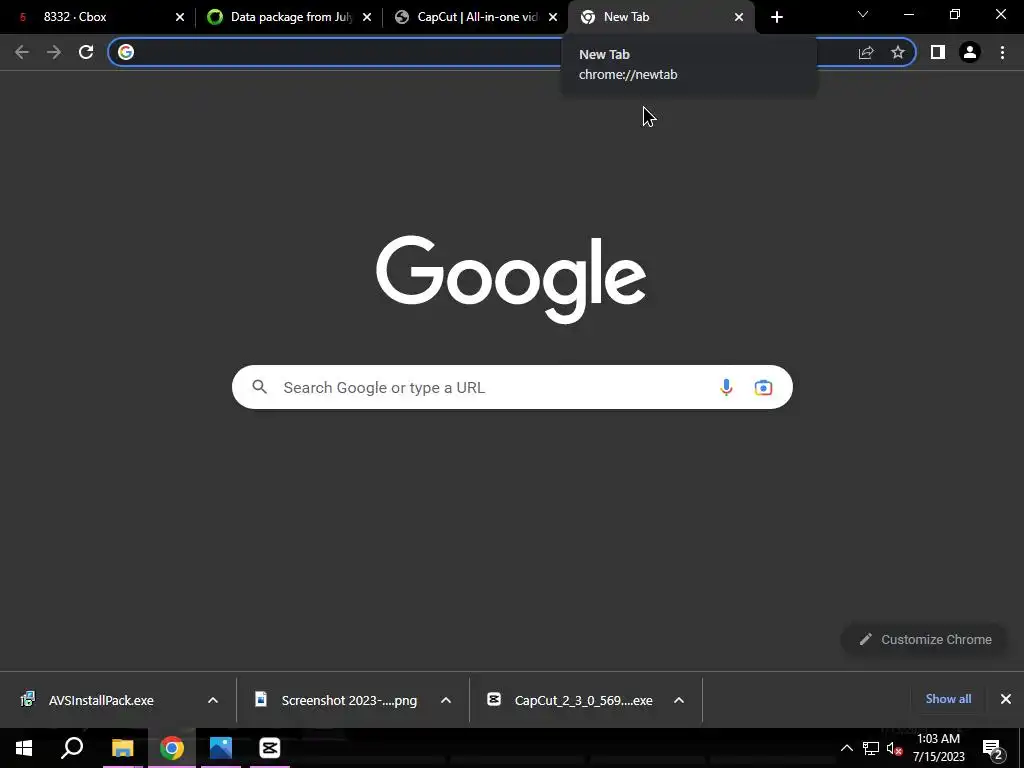The height and width of the screenshot is (768, 1024).
Task: Expand options for AVSInstallPack.exe download
Action: [213, 700]
